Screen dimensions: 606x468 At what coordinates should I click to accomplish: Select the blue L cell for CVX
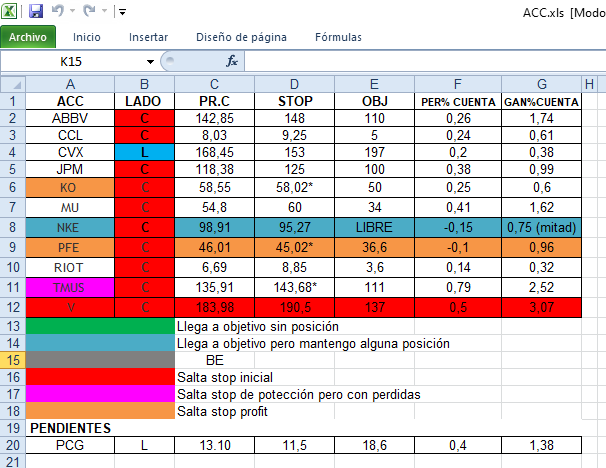(x=144, y=152)
